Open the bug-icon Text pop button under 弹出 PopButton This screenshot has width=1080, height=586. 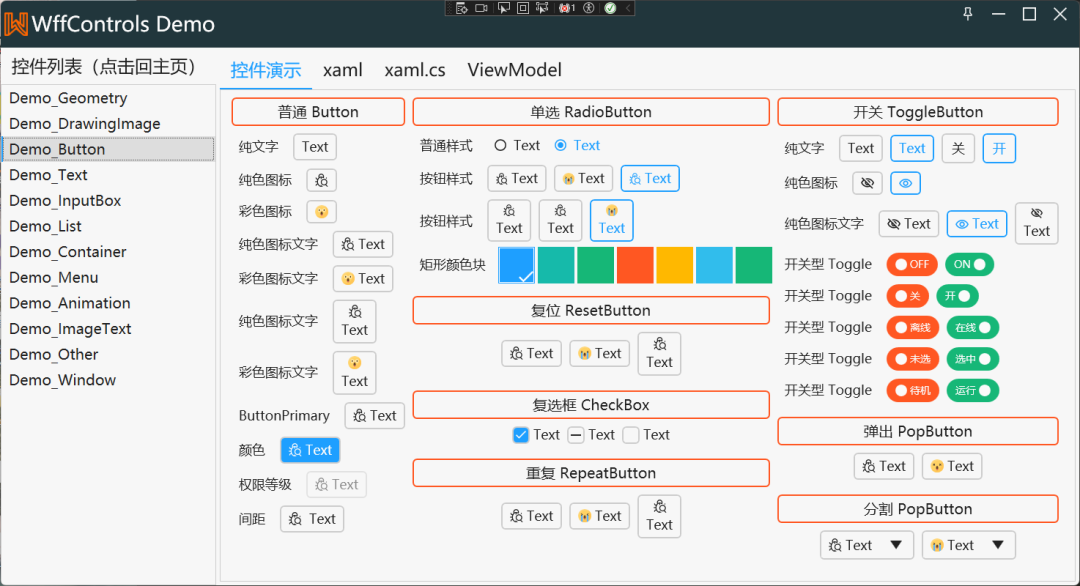pos(882,466)
